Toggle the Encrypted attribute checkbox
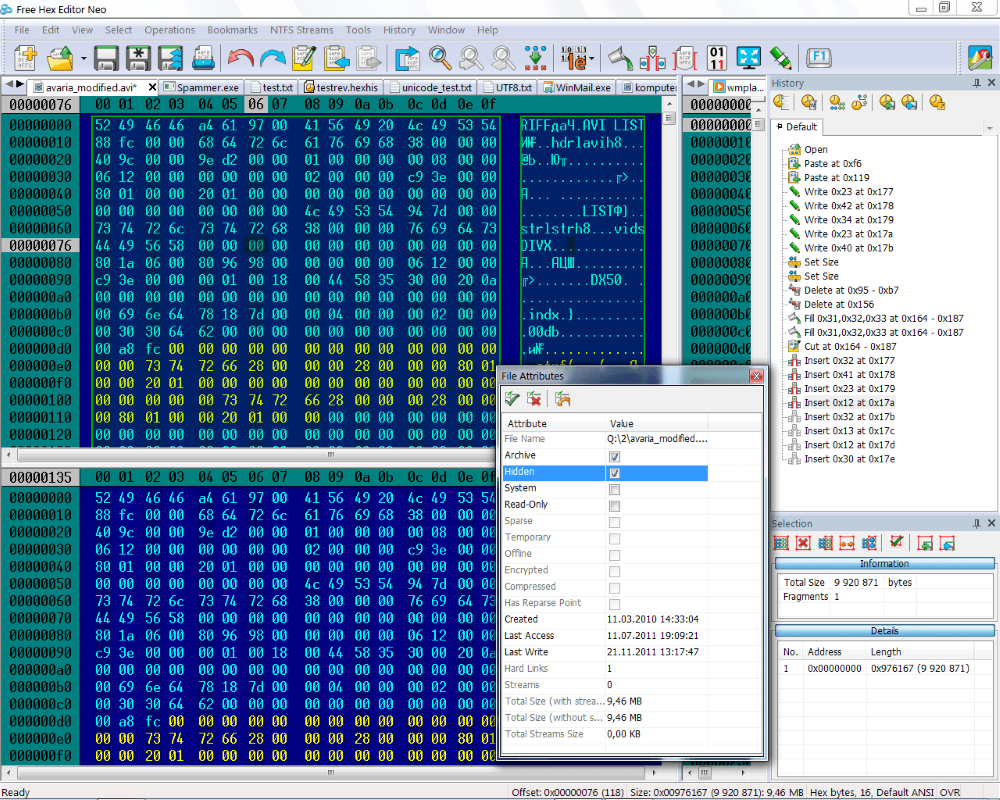This screenshot has width=1000, height=800. pyautogui.click(x=614, y=572)
